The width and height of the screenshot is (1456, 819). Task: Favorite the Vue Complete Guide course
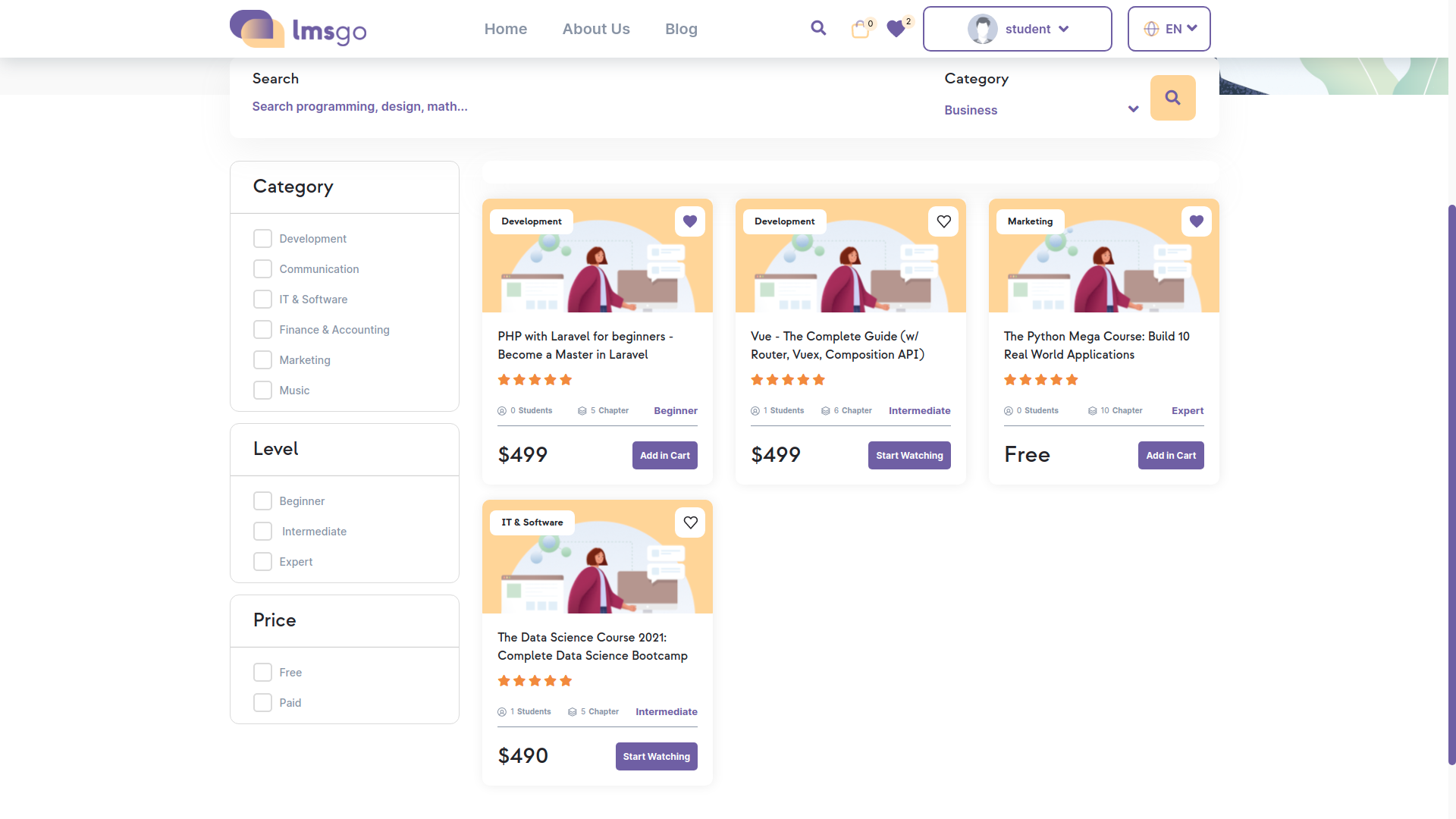point(943,221)
